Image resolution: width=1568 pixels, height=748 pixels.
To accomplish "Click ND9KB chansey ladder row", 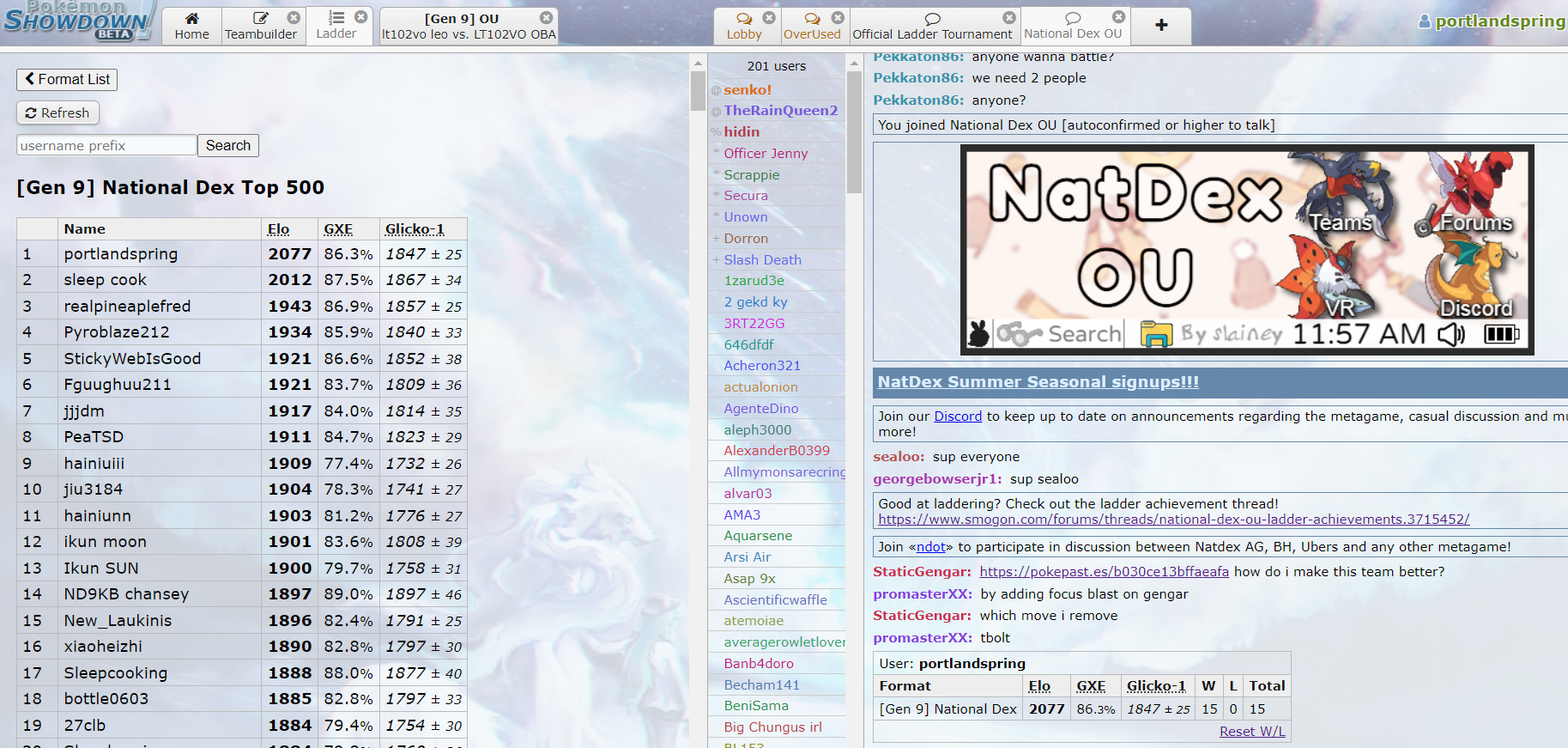I will tap(242, 593).
